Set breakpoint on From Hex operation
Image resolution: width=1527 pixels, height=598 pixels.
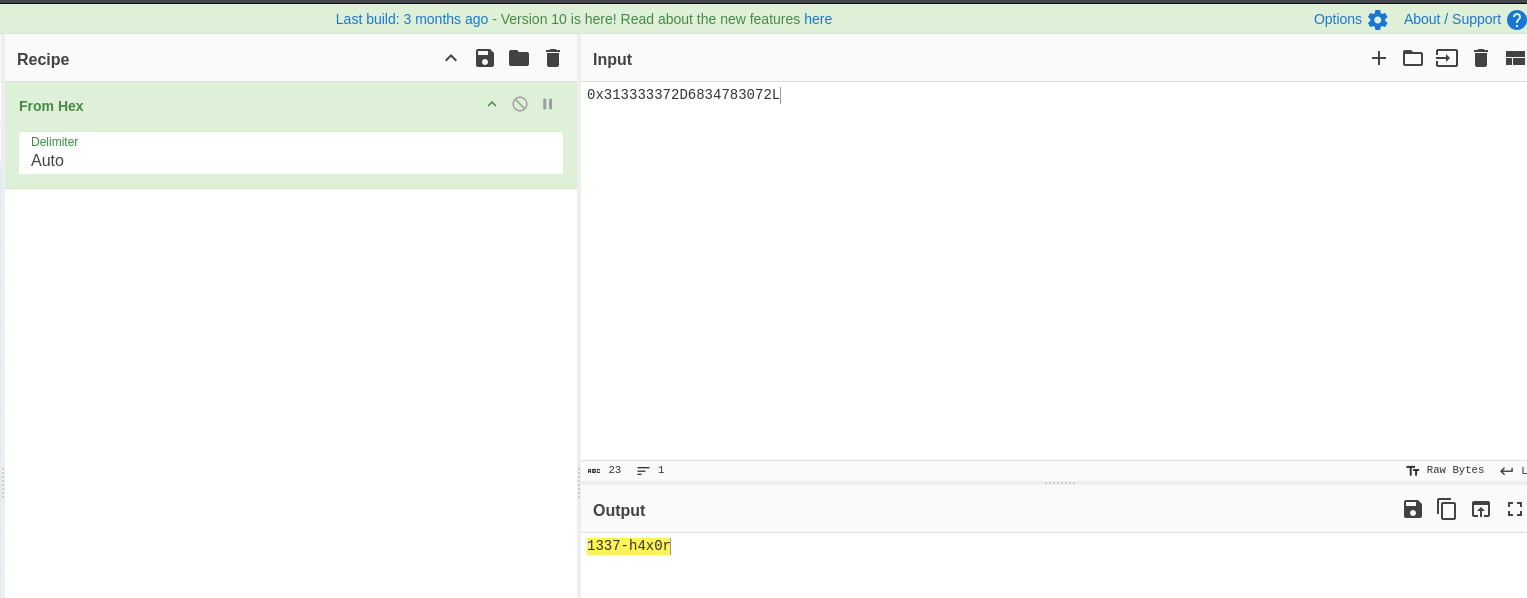(548, 104)
